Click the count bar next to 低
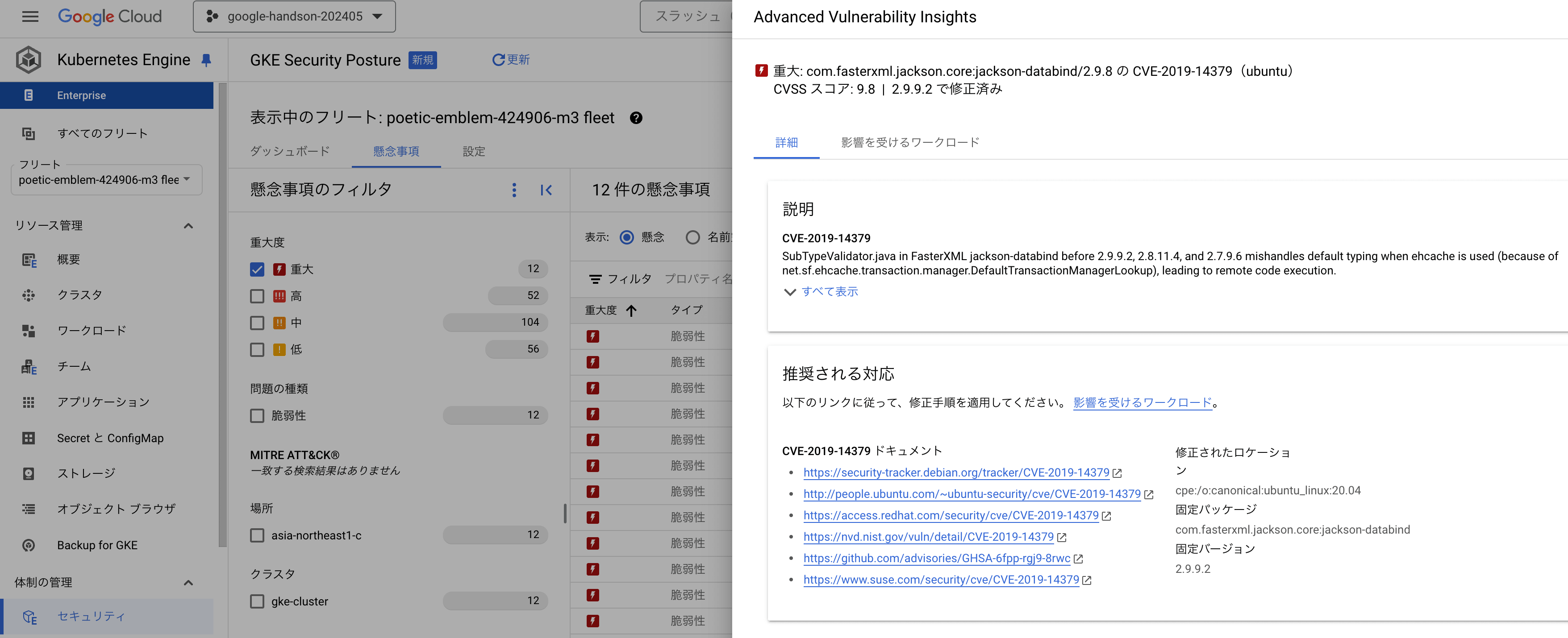 pos(516,349)
